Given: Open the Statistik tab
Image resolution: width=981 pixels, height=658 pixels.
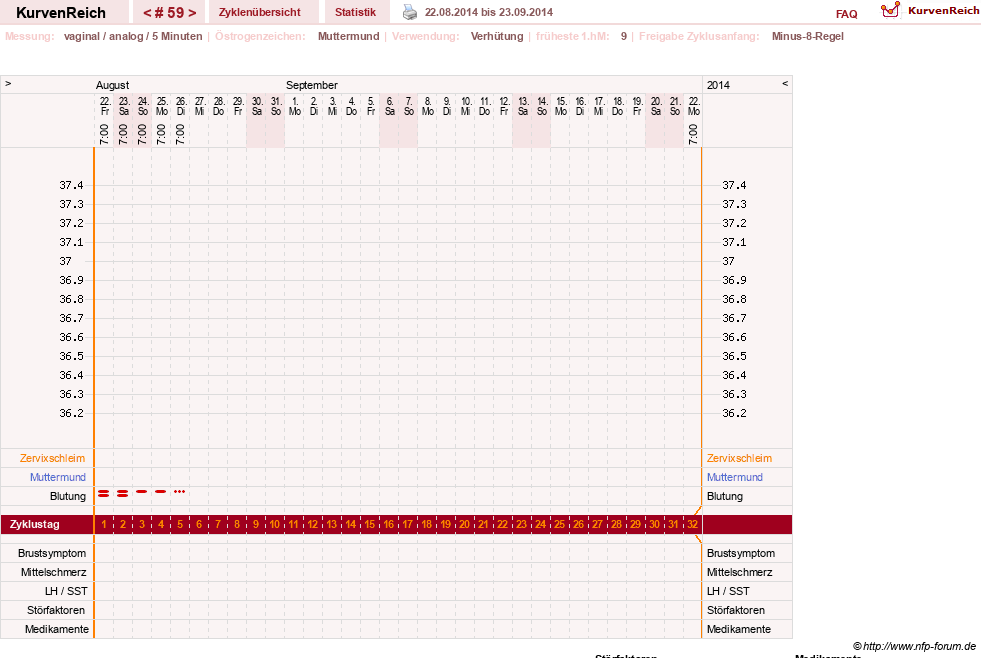Looking at the screenshot, I should (x=355, y=12).
